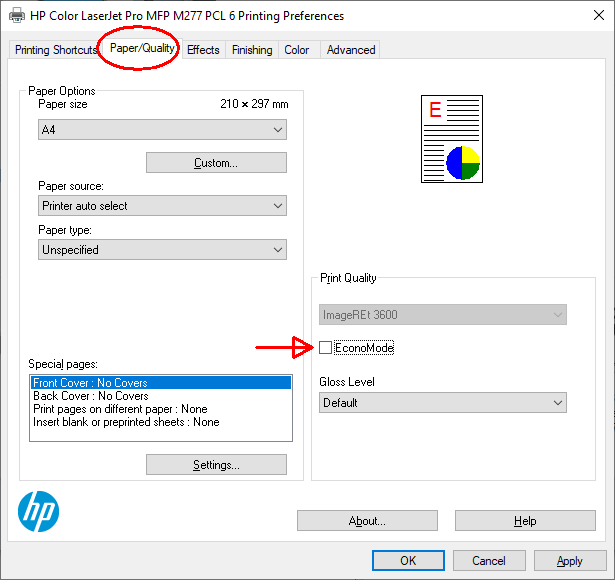
Task: Click the Help button
Action: [x=525, y=521]
